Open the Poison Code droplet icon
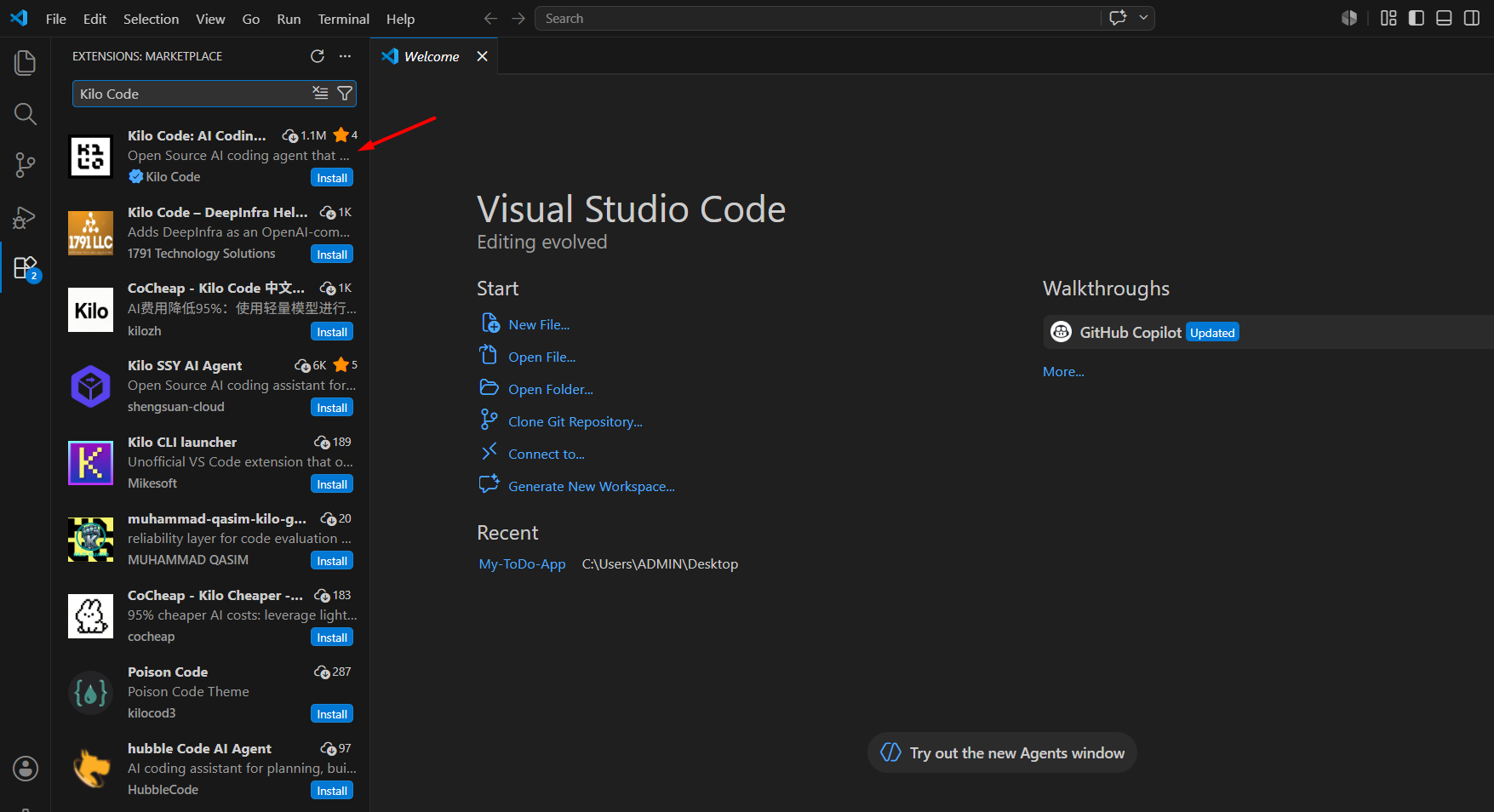The image size is (1494, 812). [90, 693]
